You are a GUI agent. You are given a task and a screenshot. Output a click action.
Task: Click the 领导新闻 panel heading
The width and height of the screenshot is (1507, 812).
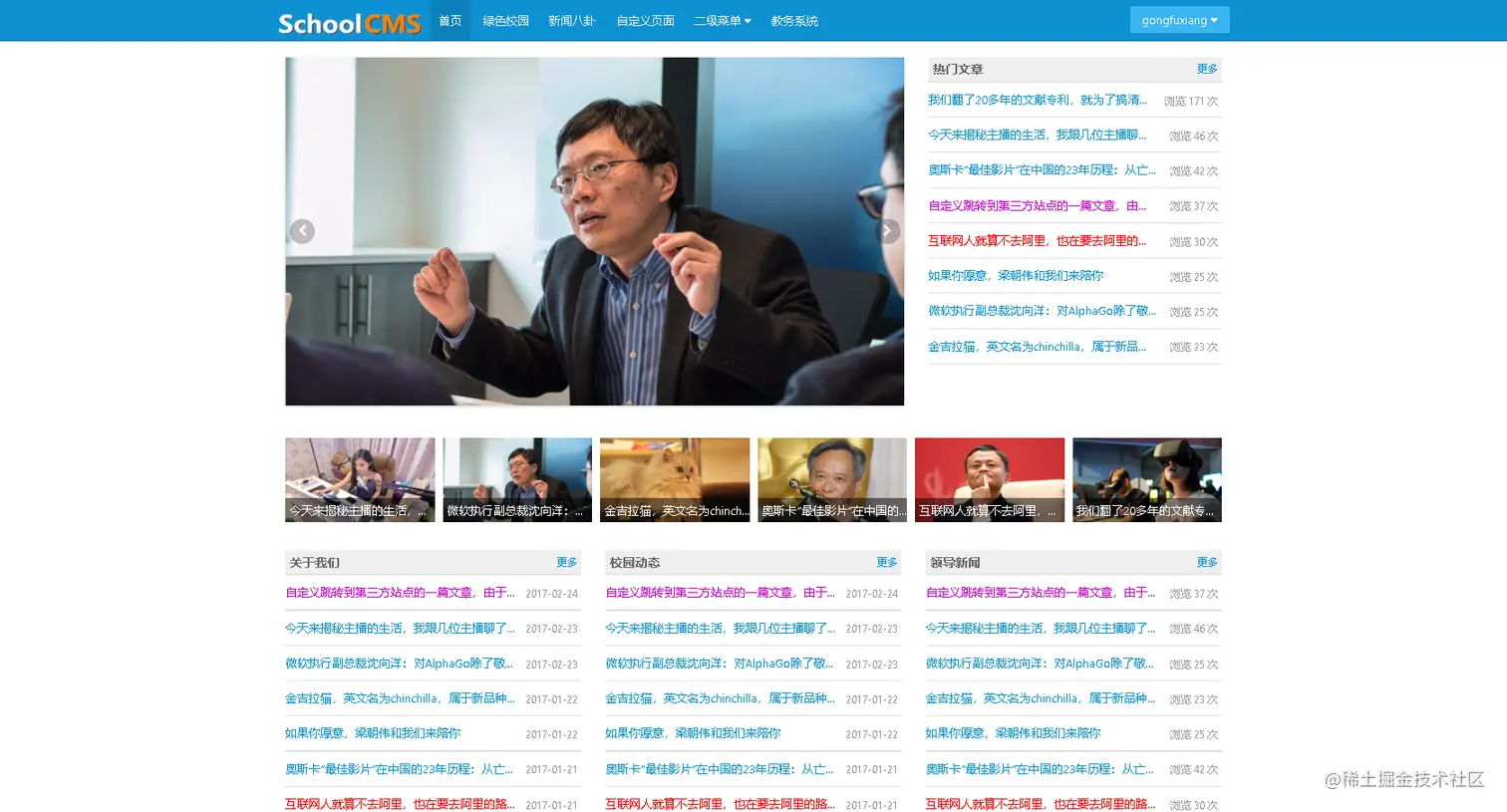[955, 563]
